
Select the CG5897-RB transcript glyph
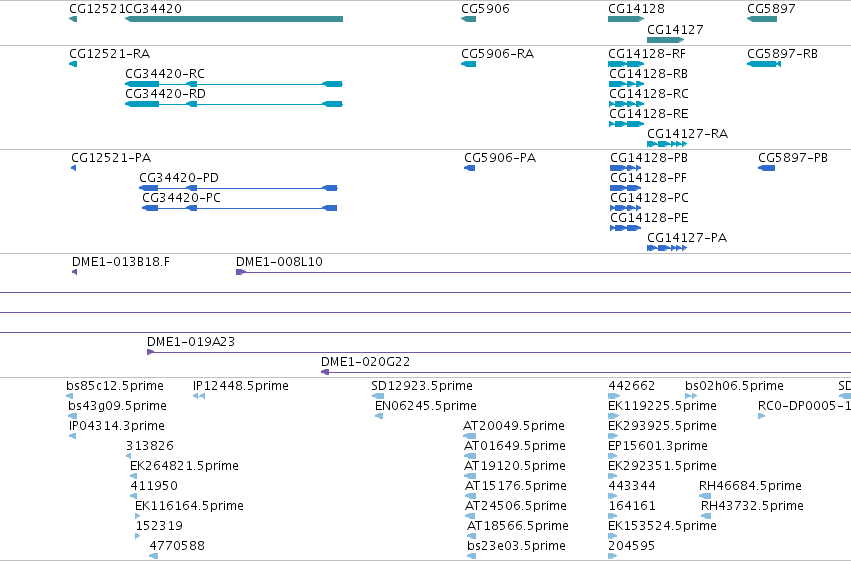tap(764, 64)
